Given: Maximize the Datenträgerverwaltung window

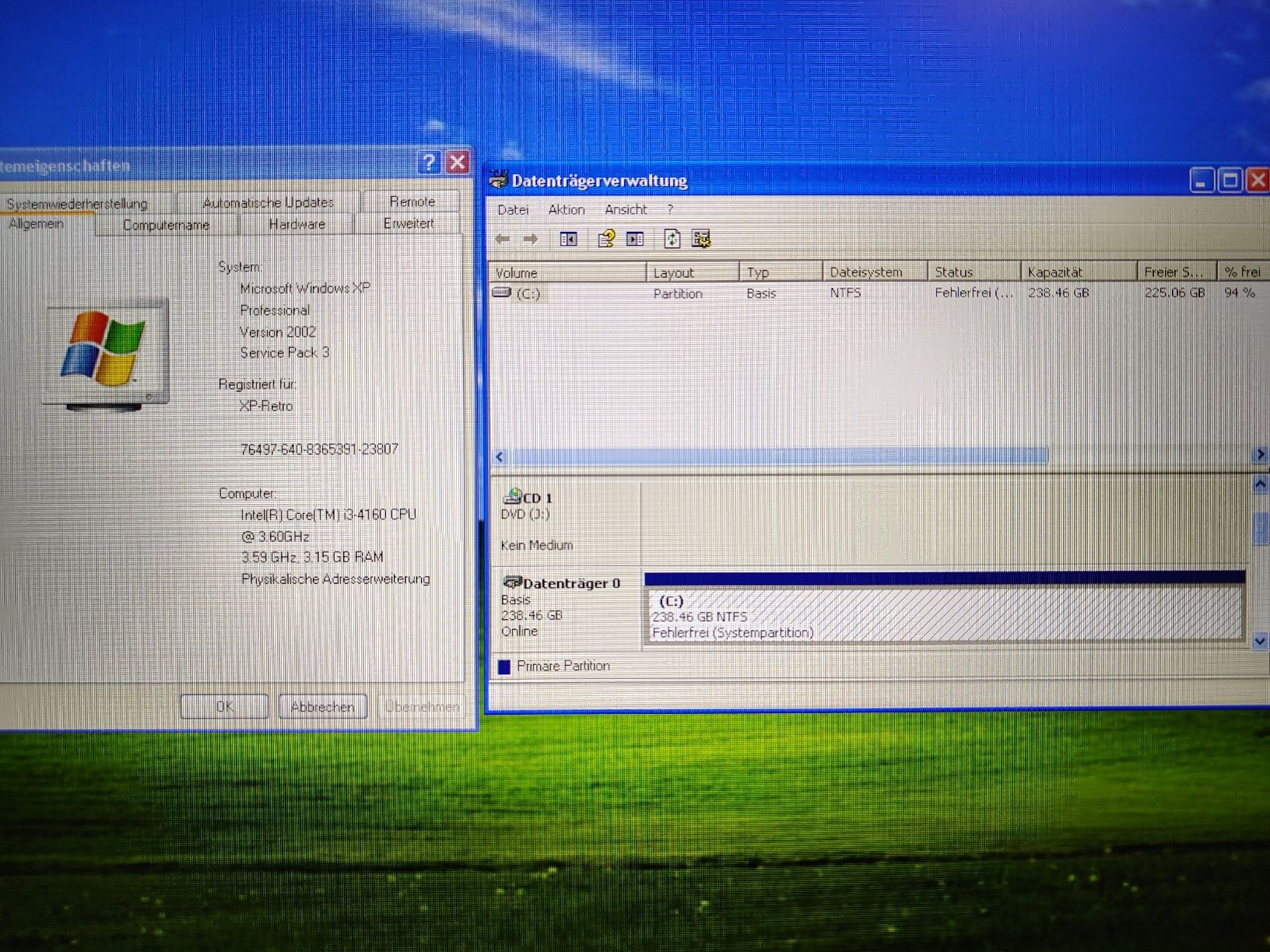Looking at the screenshot, I should [1230, 180].
